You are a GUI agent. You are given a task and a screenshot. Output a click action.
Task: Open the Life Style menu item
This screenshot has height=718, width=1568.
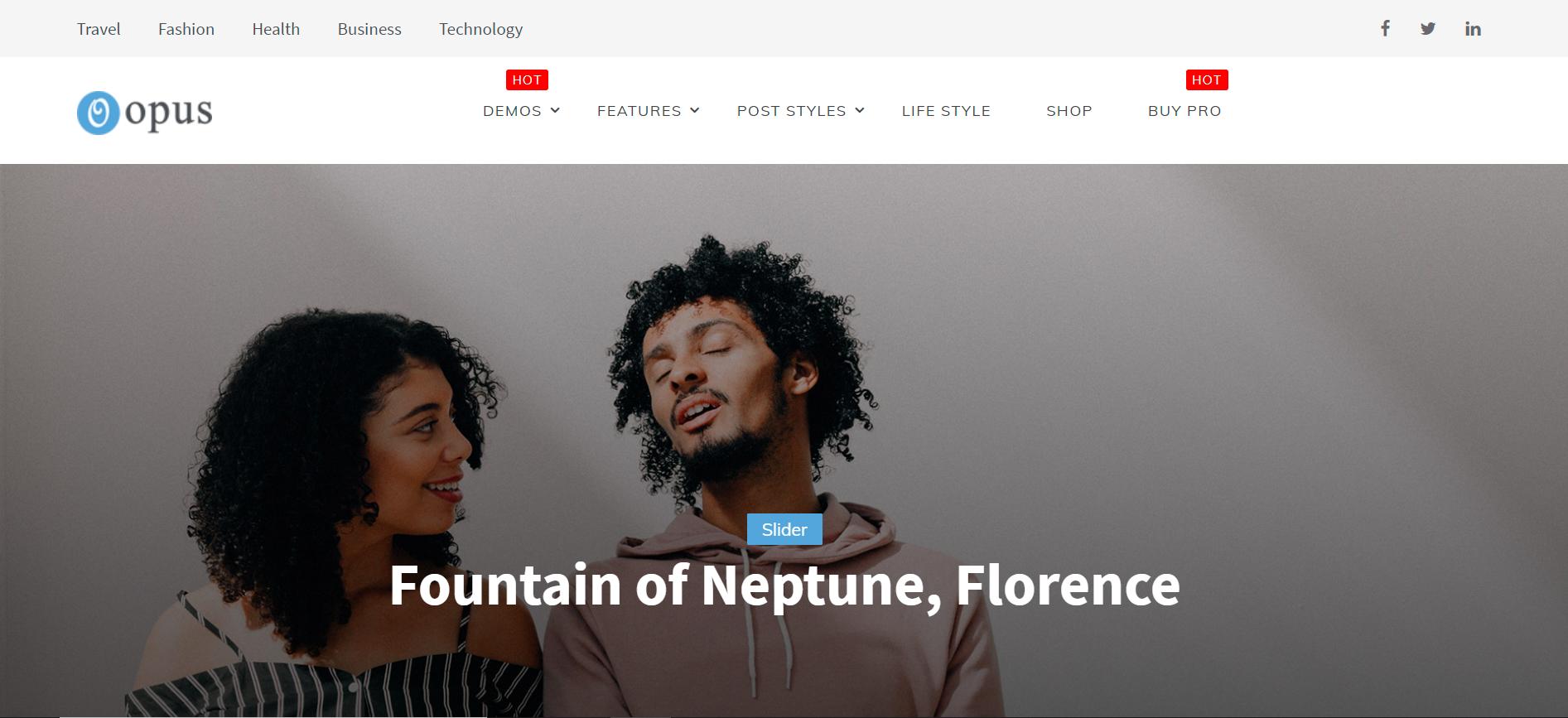946,111
